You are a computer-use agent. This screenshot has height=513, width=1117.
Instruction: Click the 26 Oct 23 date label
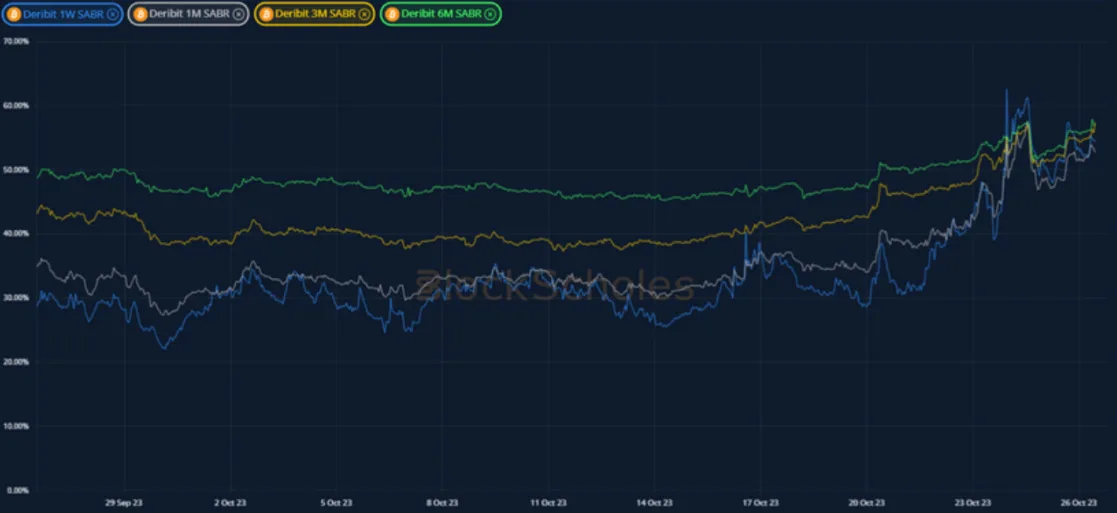[1079, 502]
